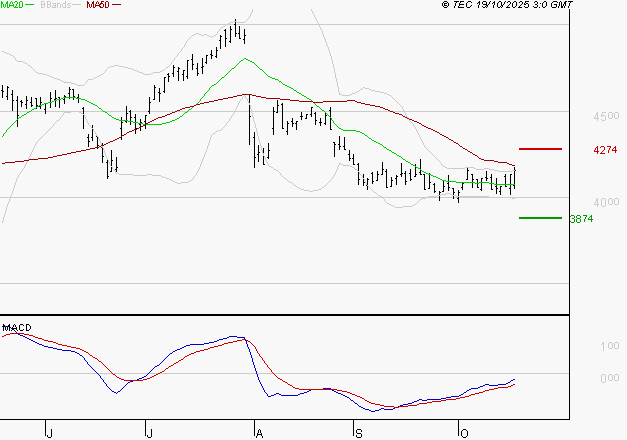The height and width of the screenshot is (440, 627).
Task: Select the O month axis marker
Action: [x=462, y=432]
